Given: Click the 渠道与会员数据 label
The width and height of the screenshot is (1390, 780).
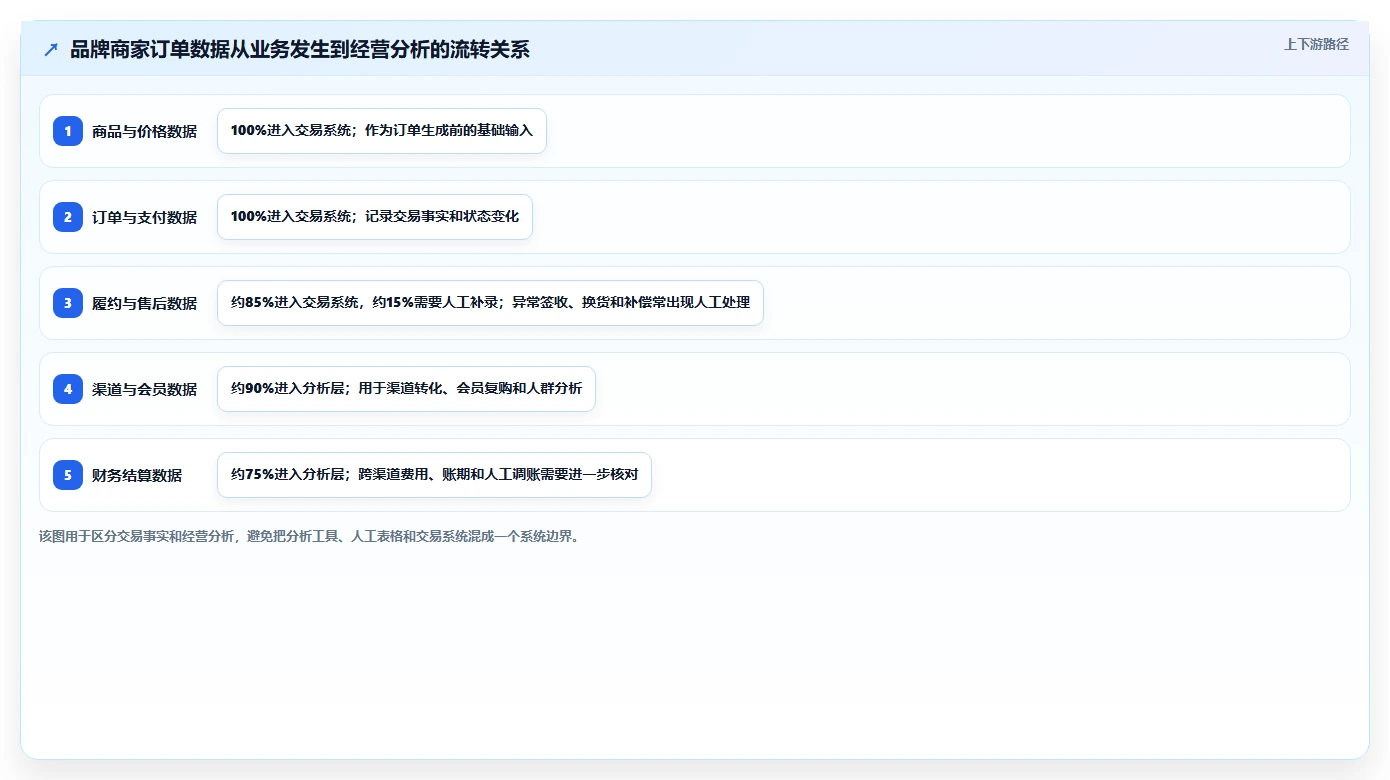Looking at the screenshot, I should point(144,389).
